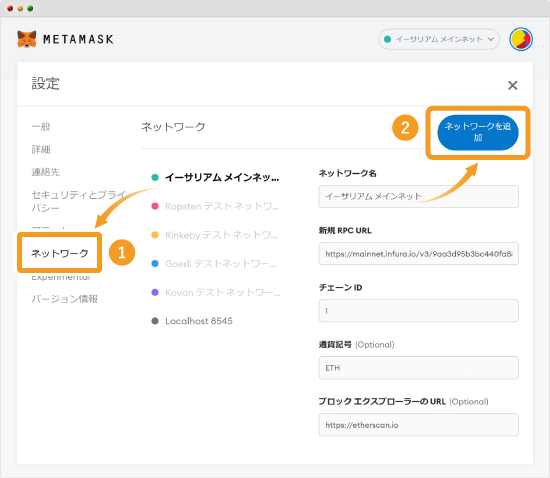Click the pink dot beside Ropsten
Screen dimensions: 550x478
[x=155, y=206]
